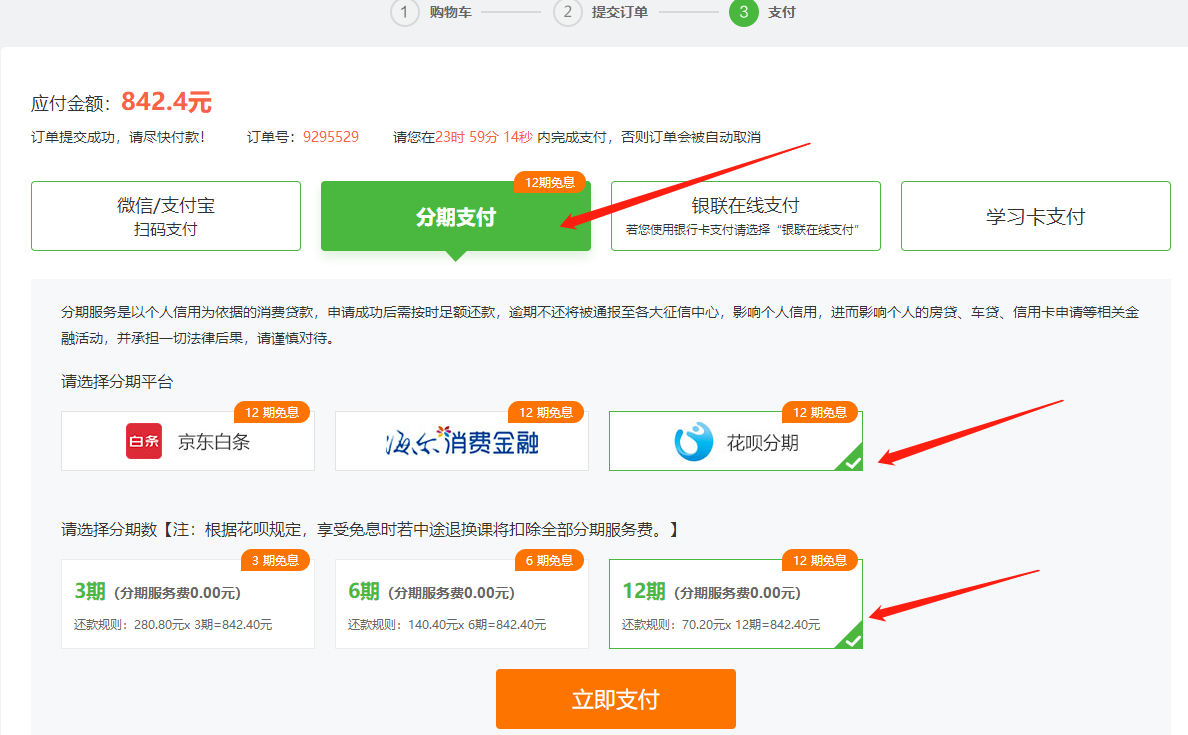Click the green step 3 payment circle

click(x=743, y=13)
